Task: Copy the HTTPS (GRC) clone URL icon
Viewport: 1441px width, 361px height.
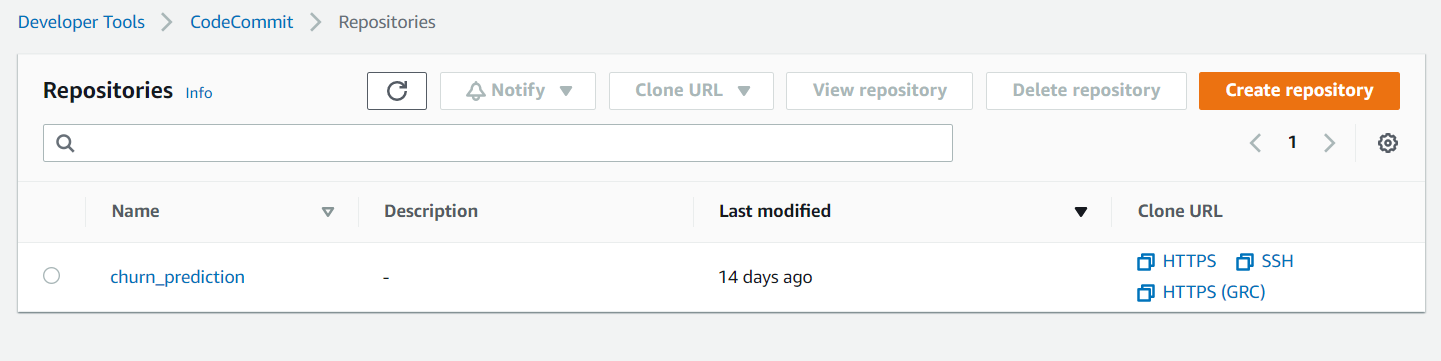Action: (1146, 293)
